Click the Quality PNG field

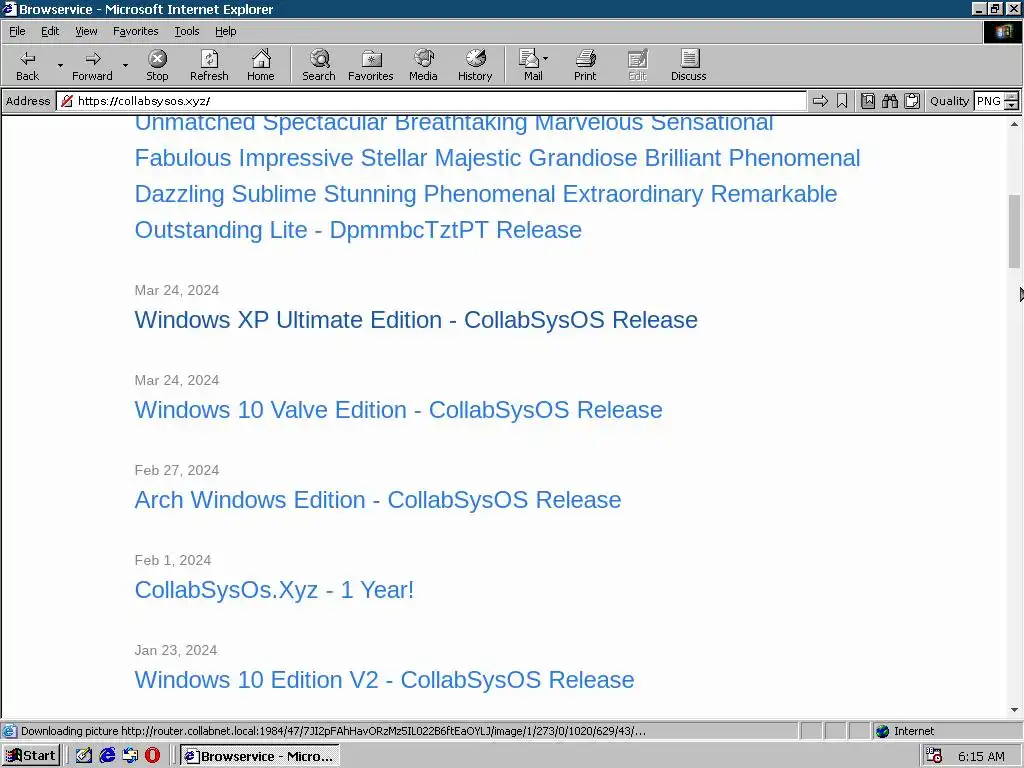coord(989,101)
